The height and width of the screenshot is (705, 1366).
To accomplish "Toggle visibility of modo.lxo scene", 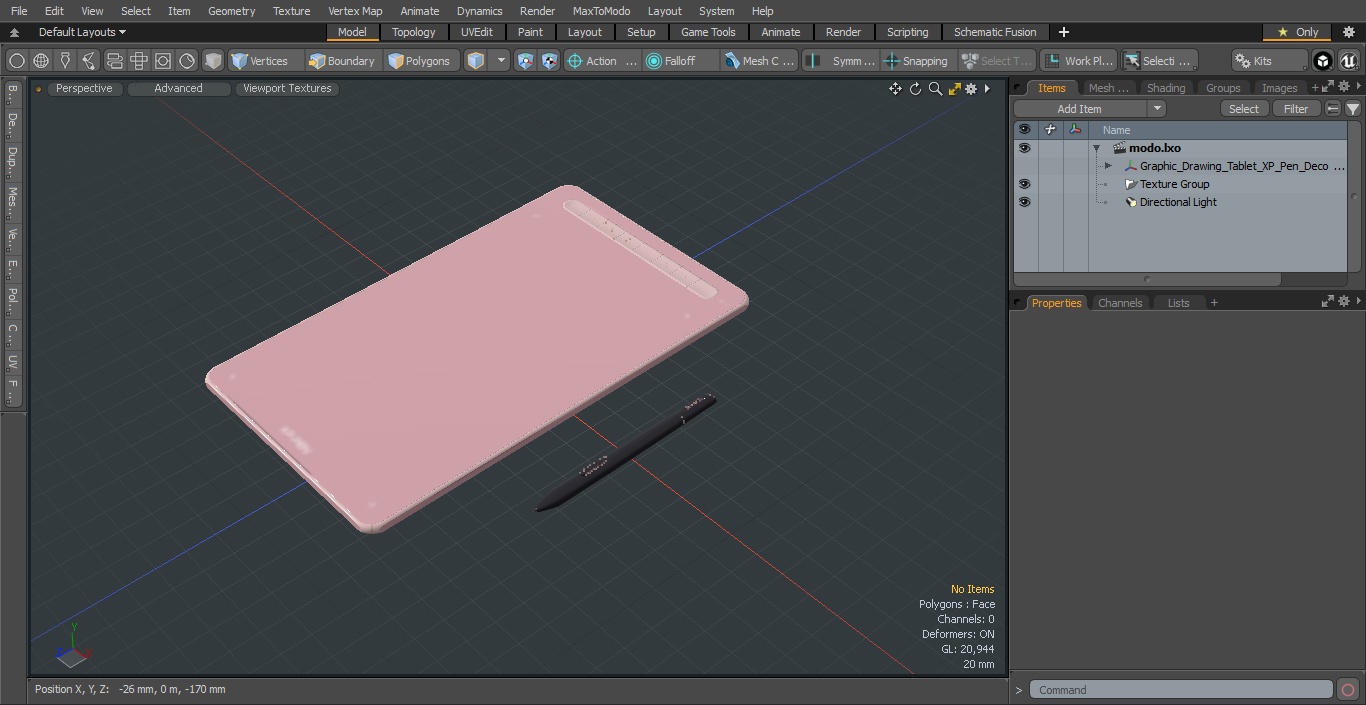I will [x=1024, y=148].
